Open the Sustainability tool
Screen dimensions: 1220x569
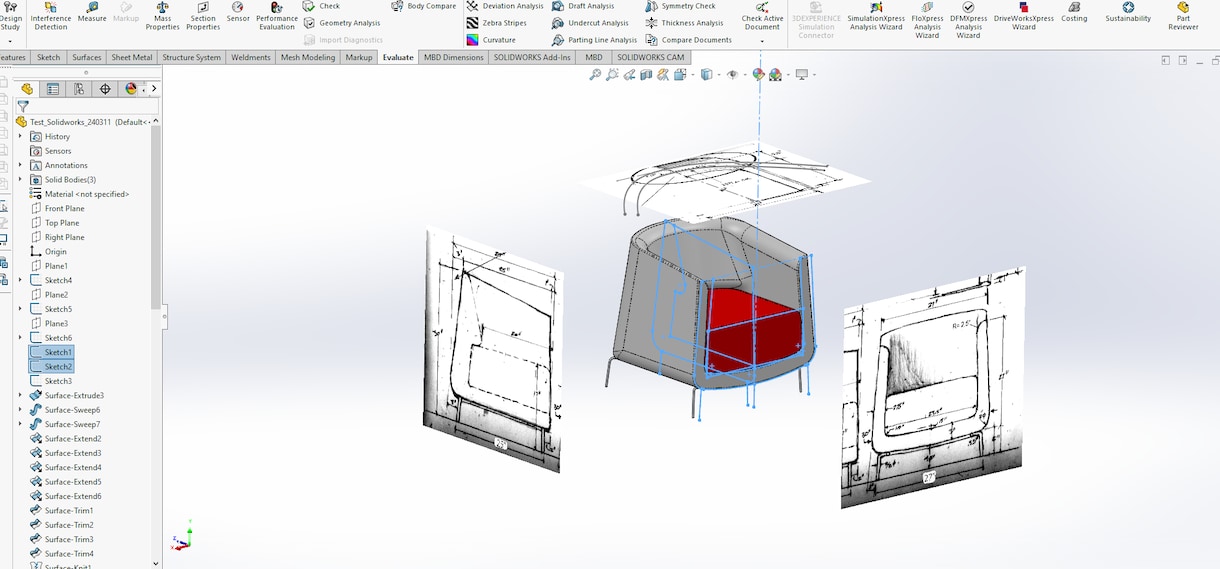coord(1128,13)
